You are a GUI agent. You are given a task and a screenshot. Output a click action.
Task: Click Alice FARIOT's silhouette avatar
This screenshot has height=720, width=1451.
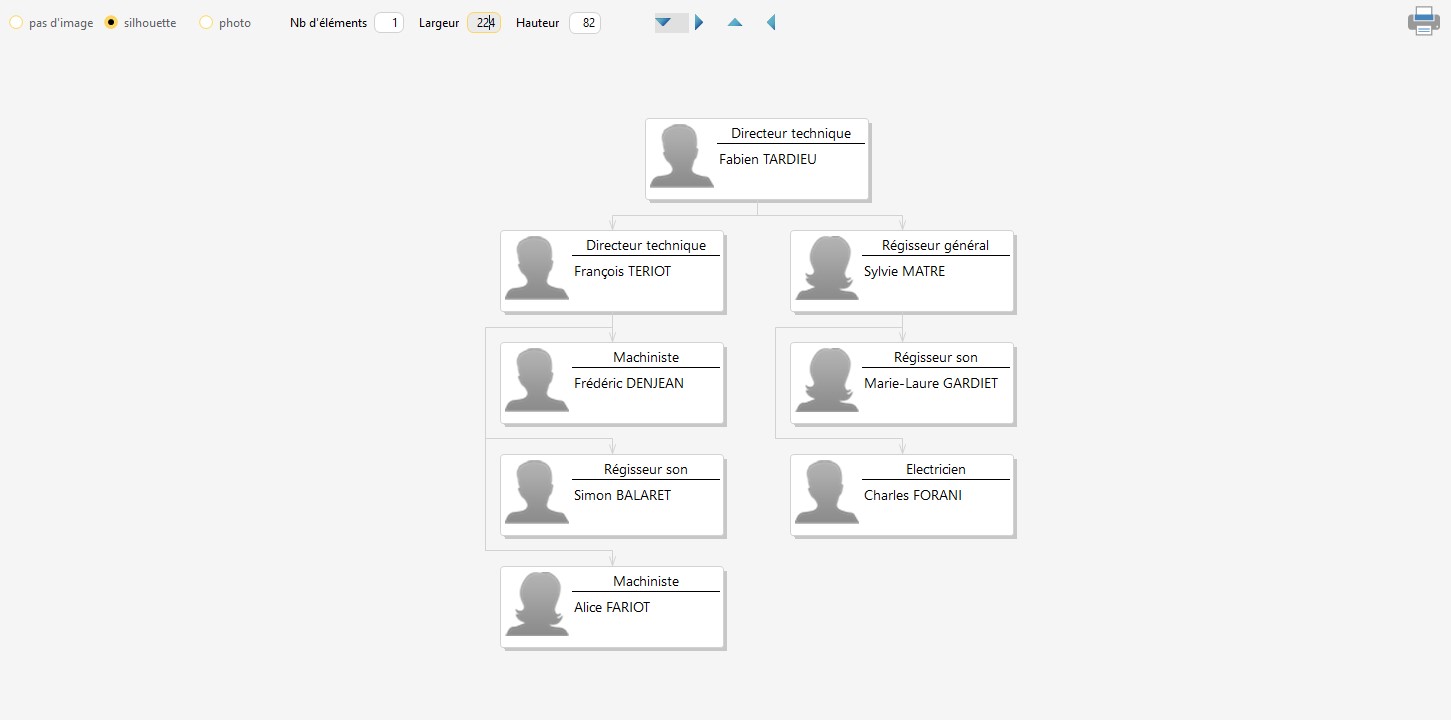pyautogui.click(x=536, y=605)
